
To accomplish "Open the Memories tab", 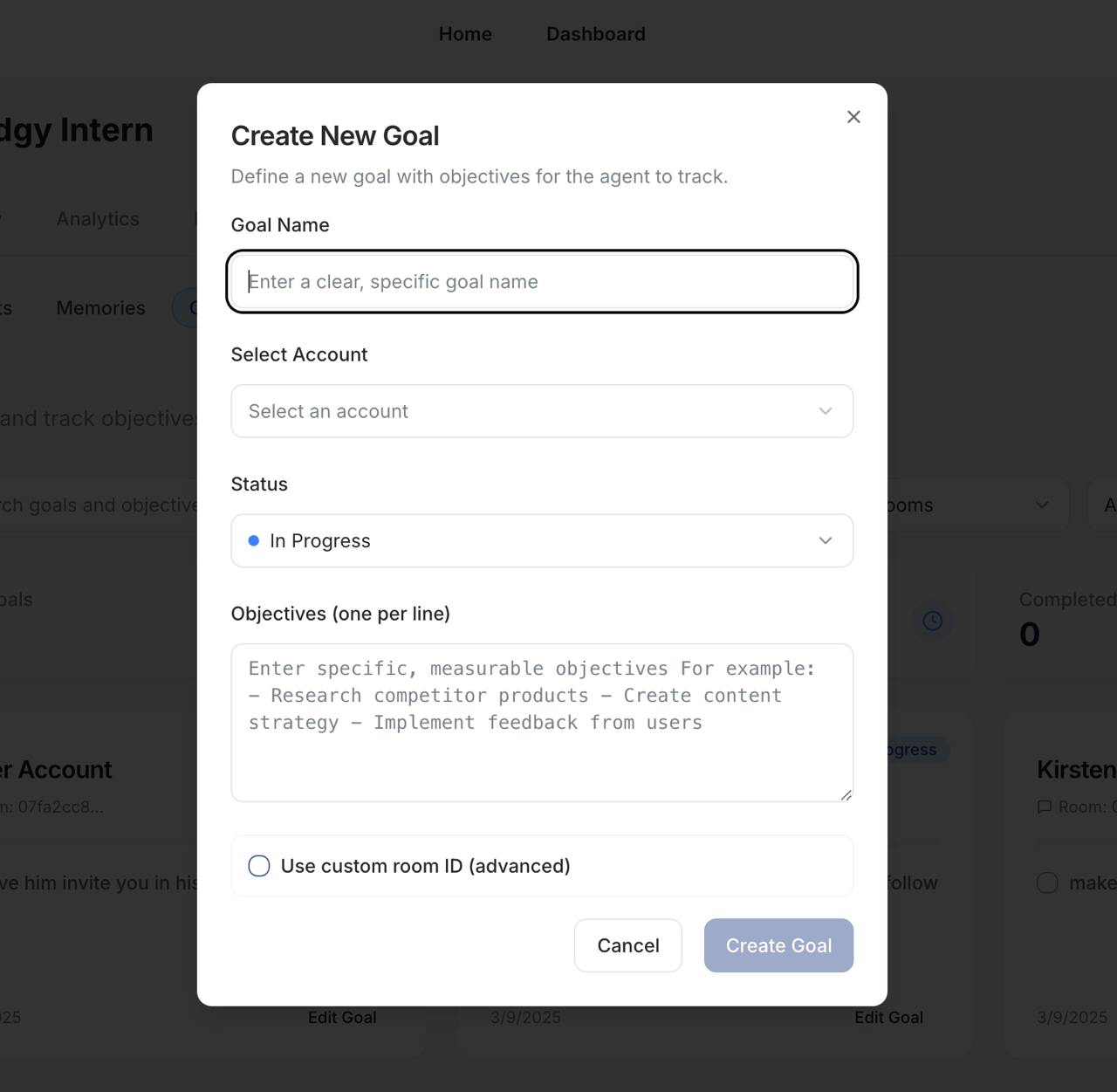I will pos(100,307).
